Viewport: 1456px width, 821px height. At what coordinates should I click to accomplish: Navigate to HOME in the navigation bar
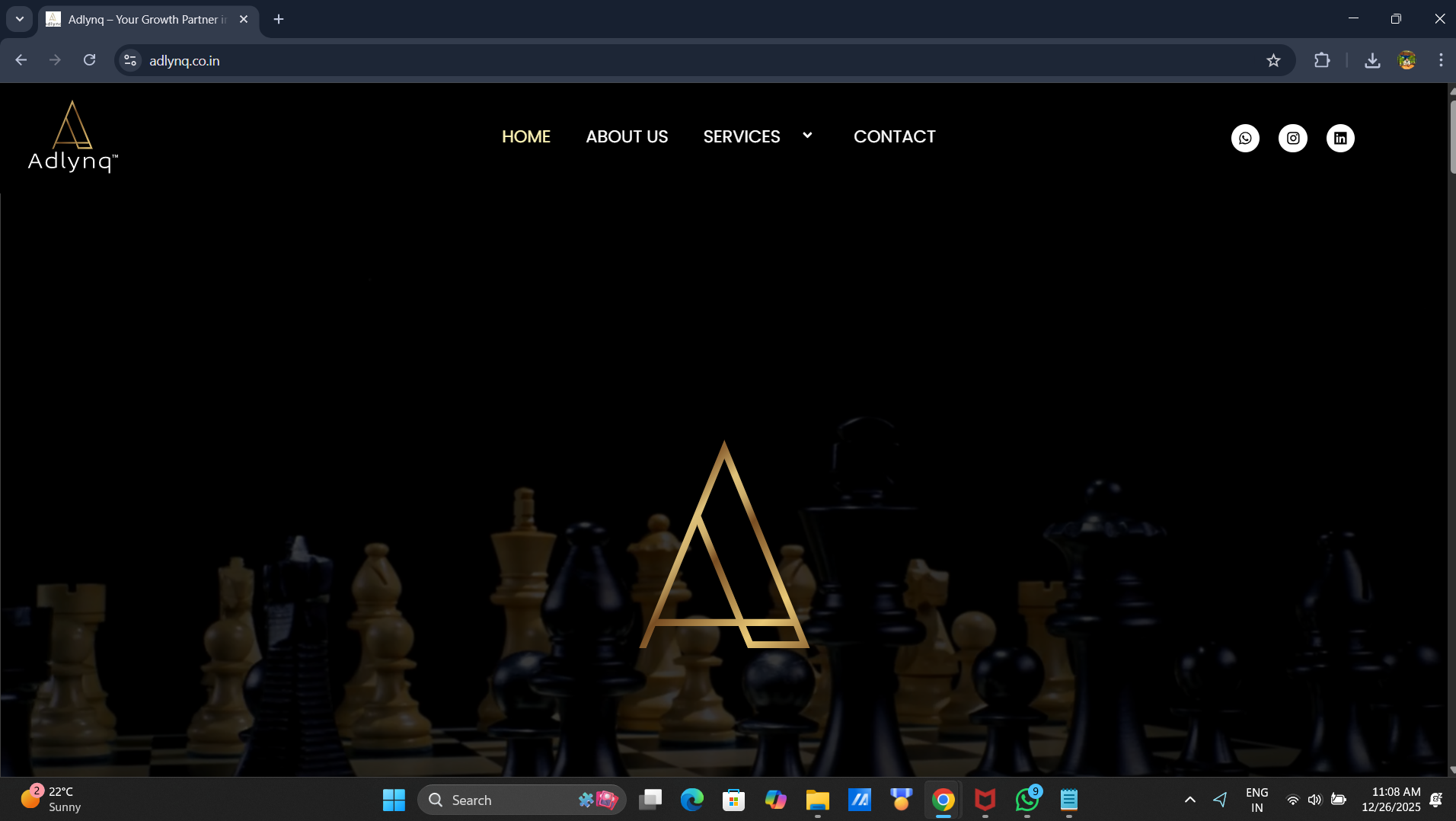525,136
